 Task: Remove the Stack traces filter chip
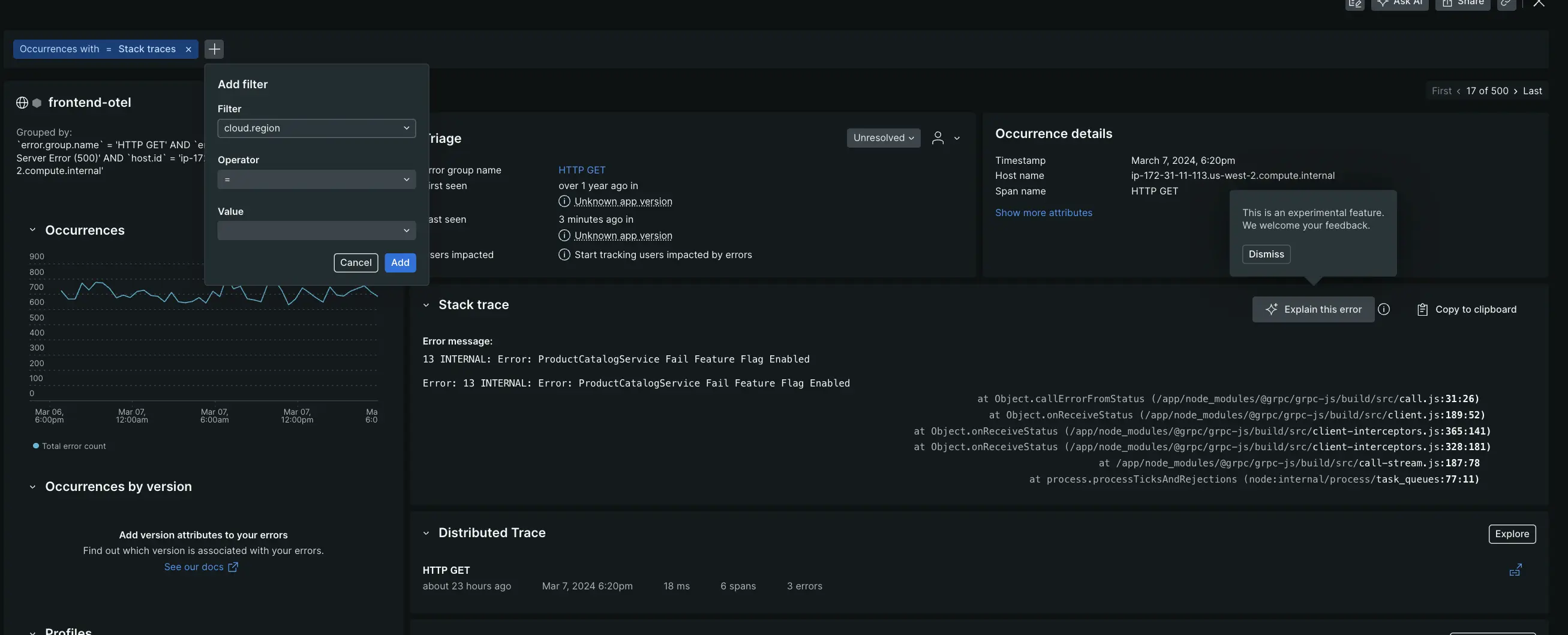188,49
